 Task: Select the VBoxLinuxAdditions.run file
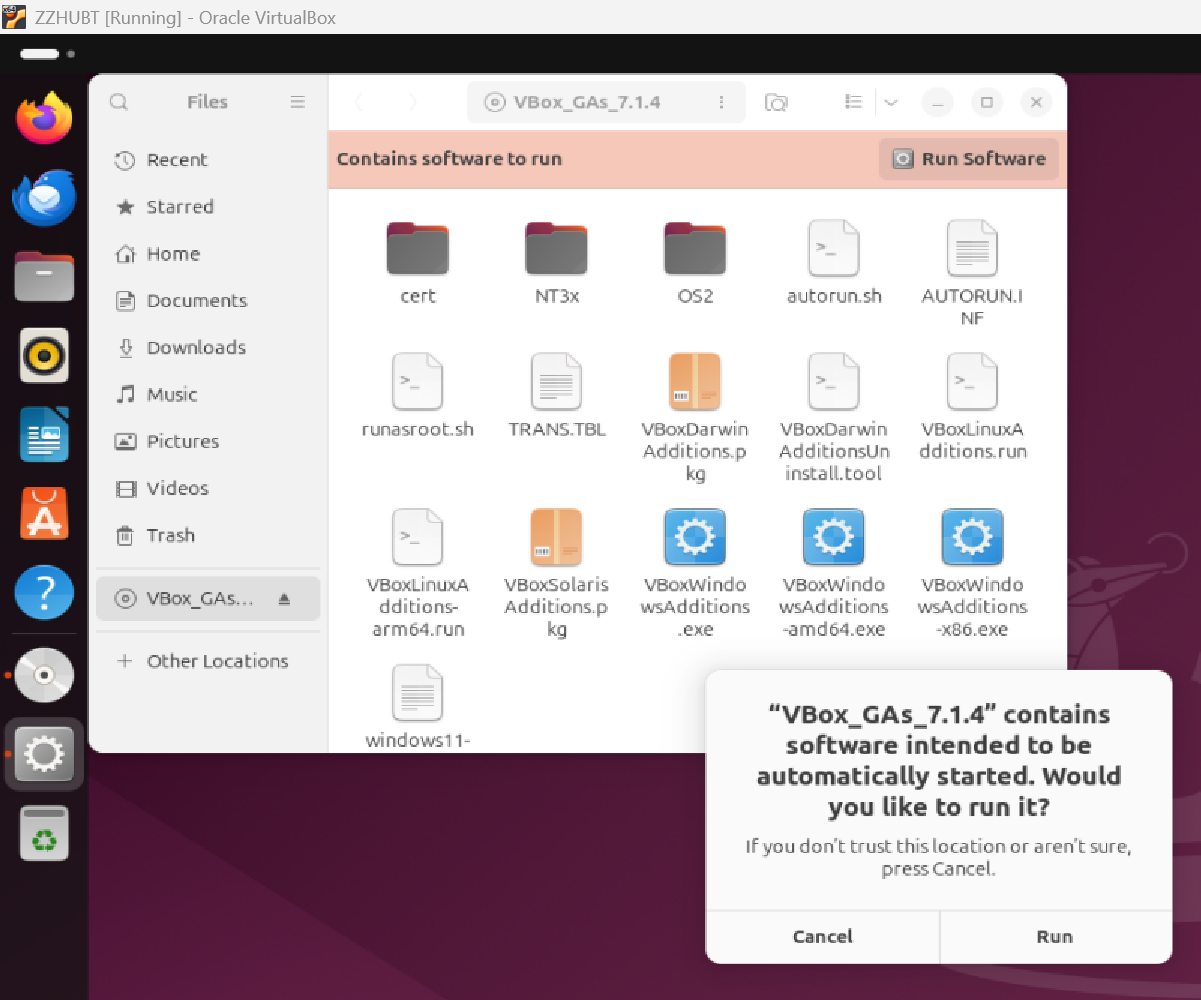972,407
